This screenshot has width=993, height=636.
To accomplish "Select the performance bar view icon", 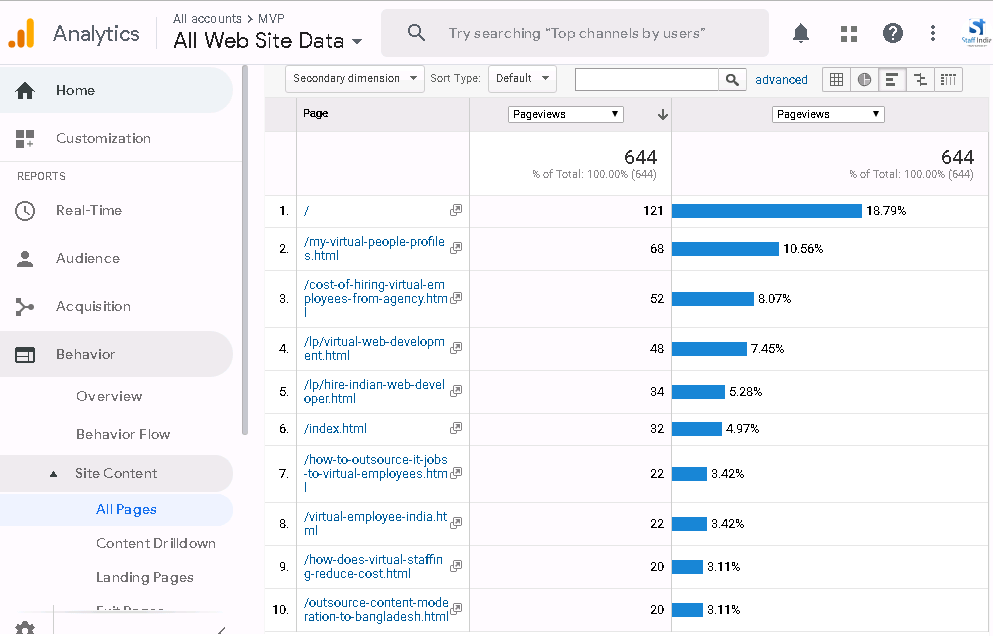I will point(892,80).
